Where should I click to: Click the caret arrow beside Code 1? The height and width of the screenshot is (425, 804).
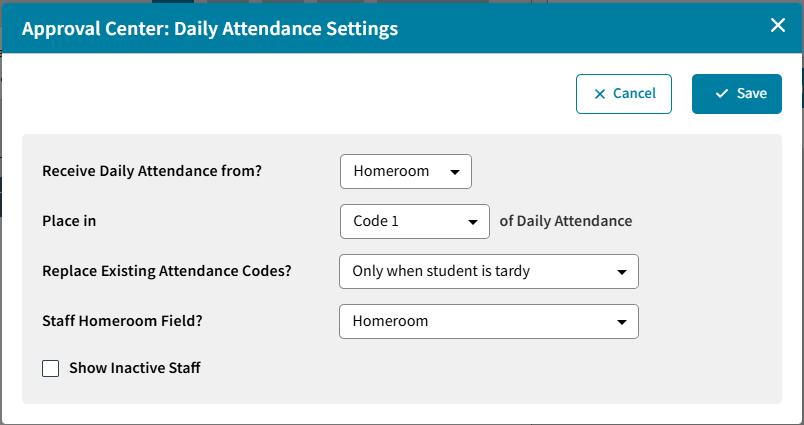coord(473,222)
